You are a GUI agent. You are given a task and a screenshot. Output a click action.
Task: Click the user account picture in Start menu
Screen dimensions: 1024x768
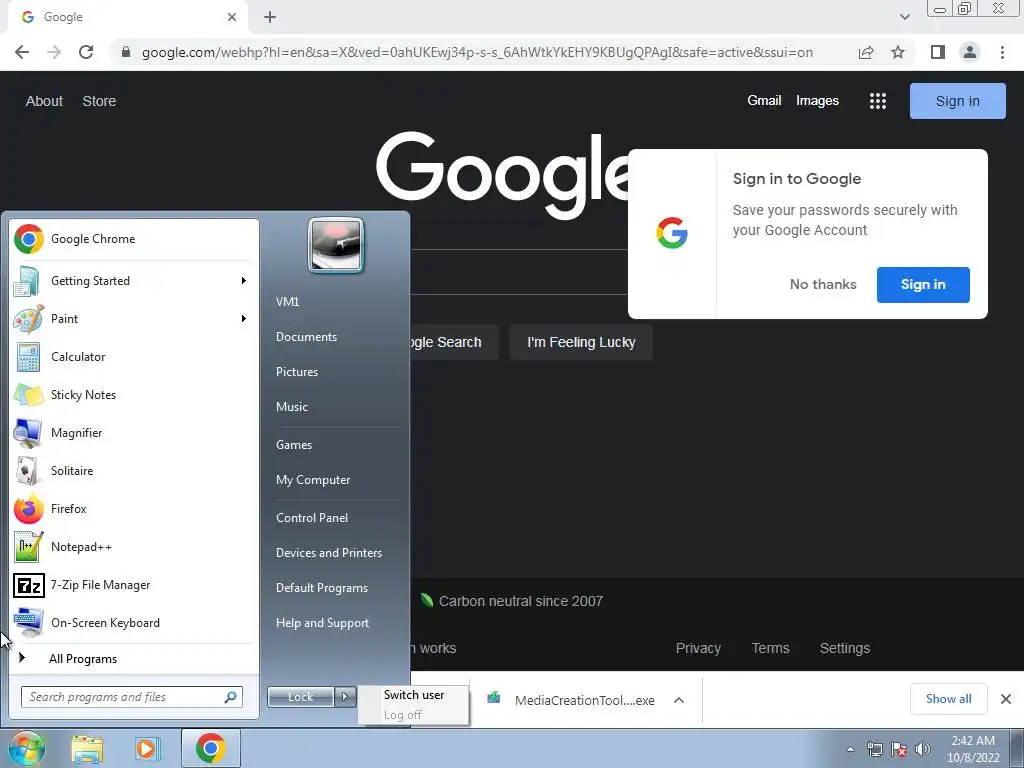(x=336, y=245)
